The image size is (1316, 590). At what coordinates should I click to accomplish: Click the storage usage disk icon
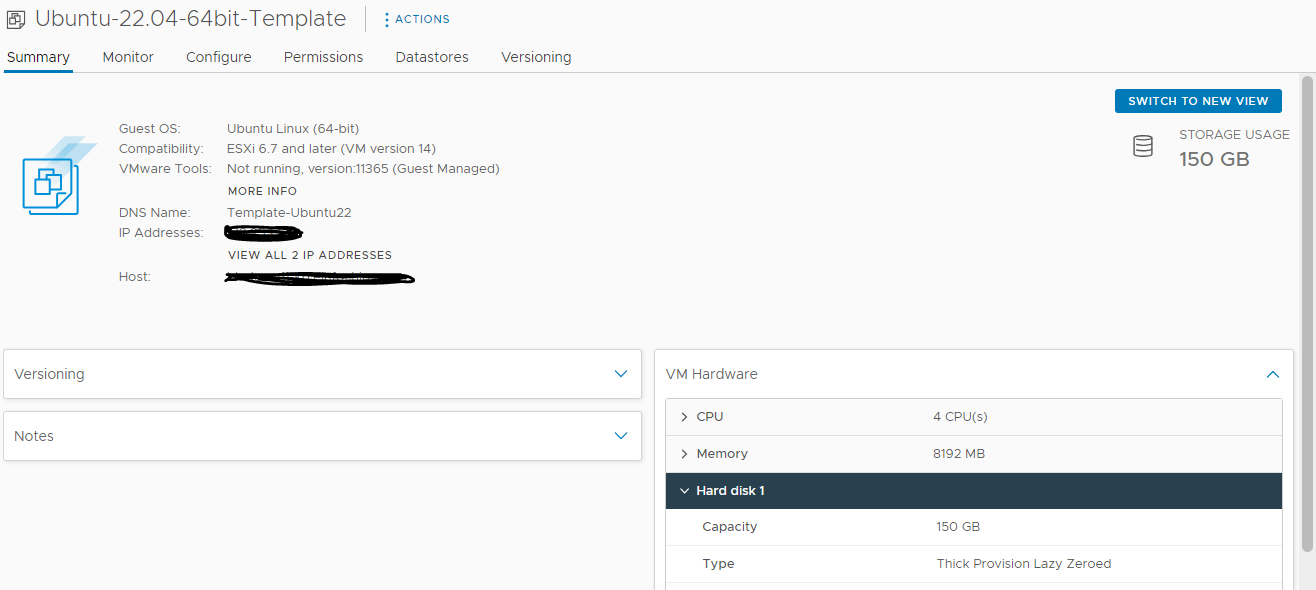[1143, 145]
